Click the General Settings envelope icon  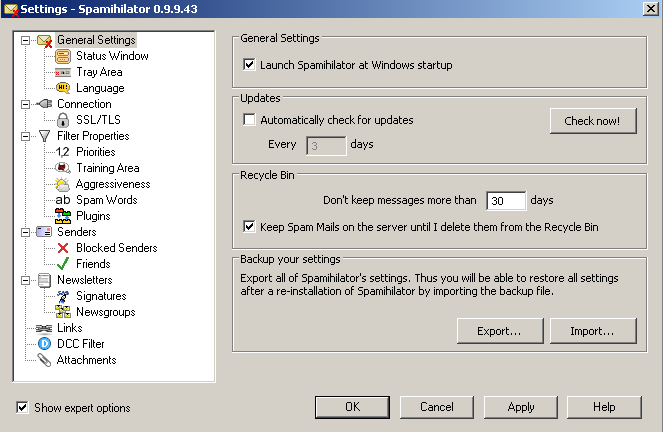click(44, 41)
